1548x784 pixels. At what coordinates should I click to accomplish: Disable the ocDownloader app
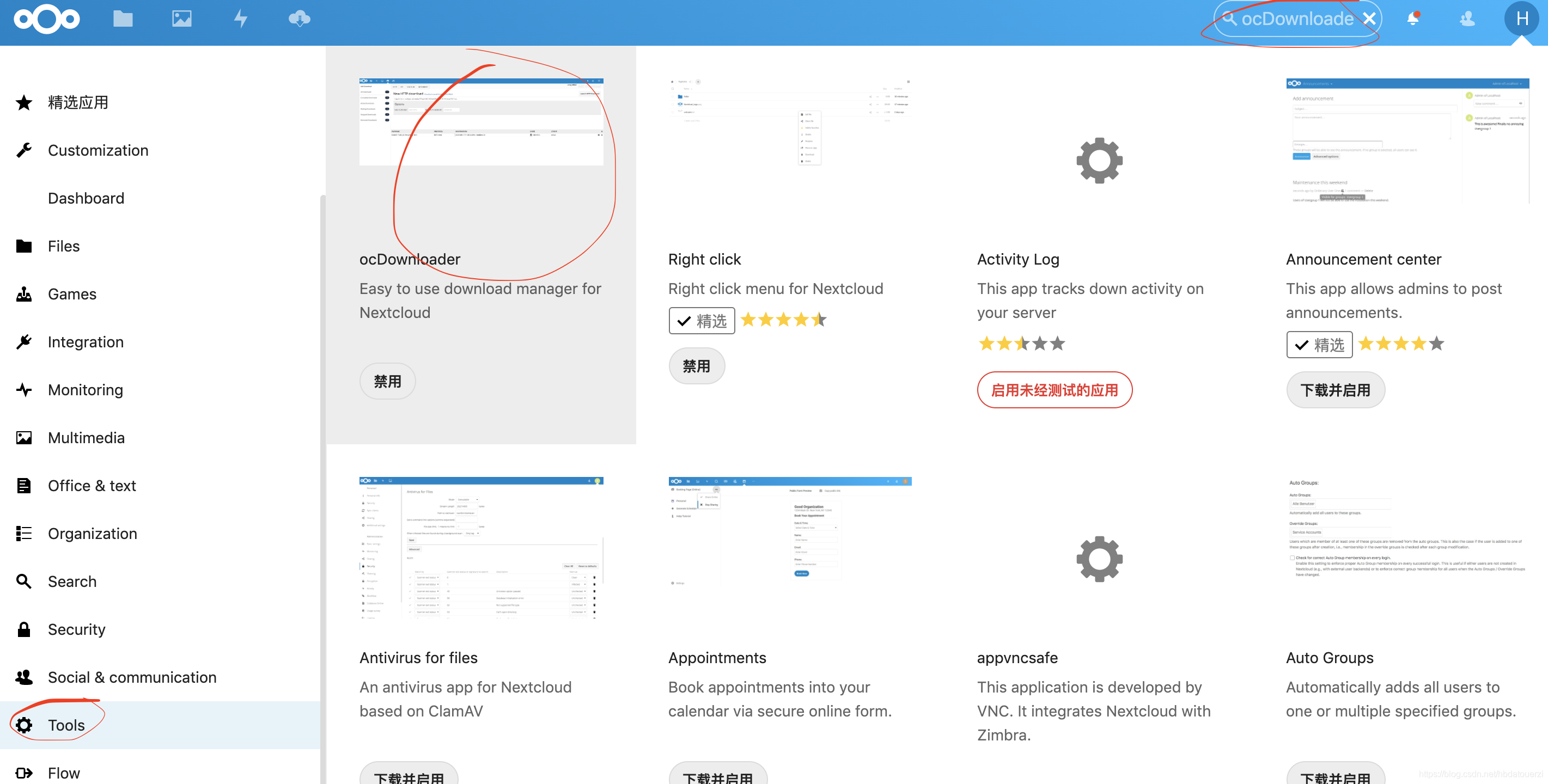tap(388, 381)
